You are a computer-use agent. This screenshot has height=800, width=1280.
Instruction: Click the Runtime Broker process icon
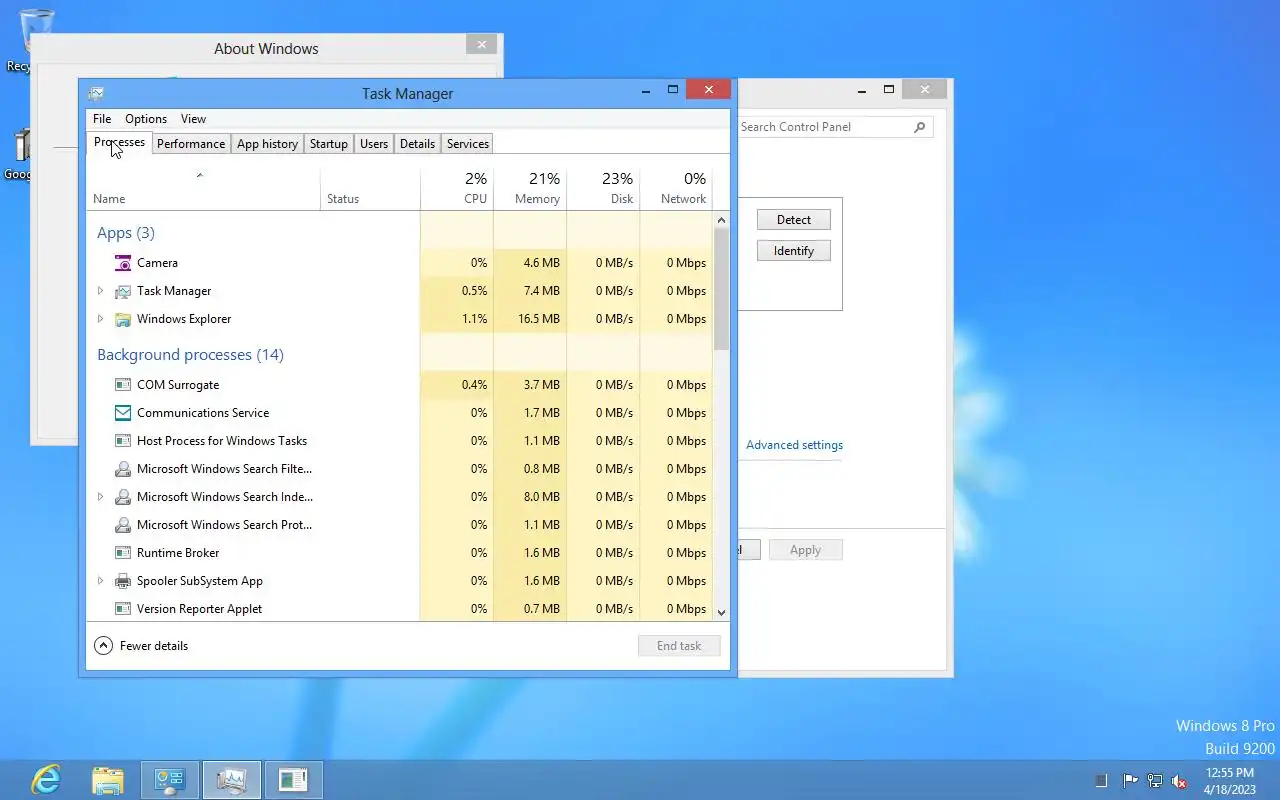[x=122, y=553]
